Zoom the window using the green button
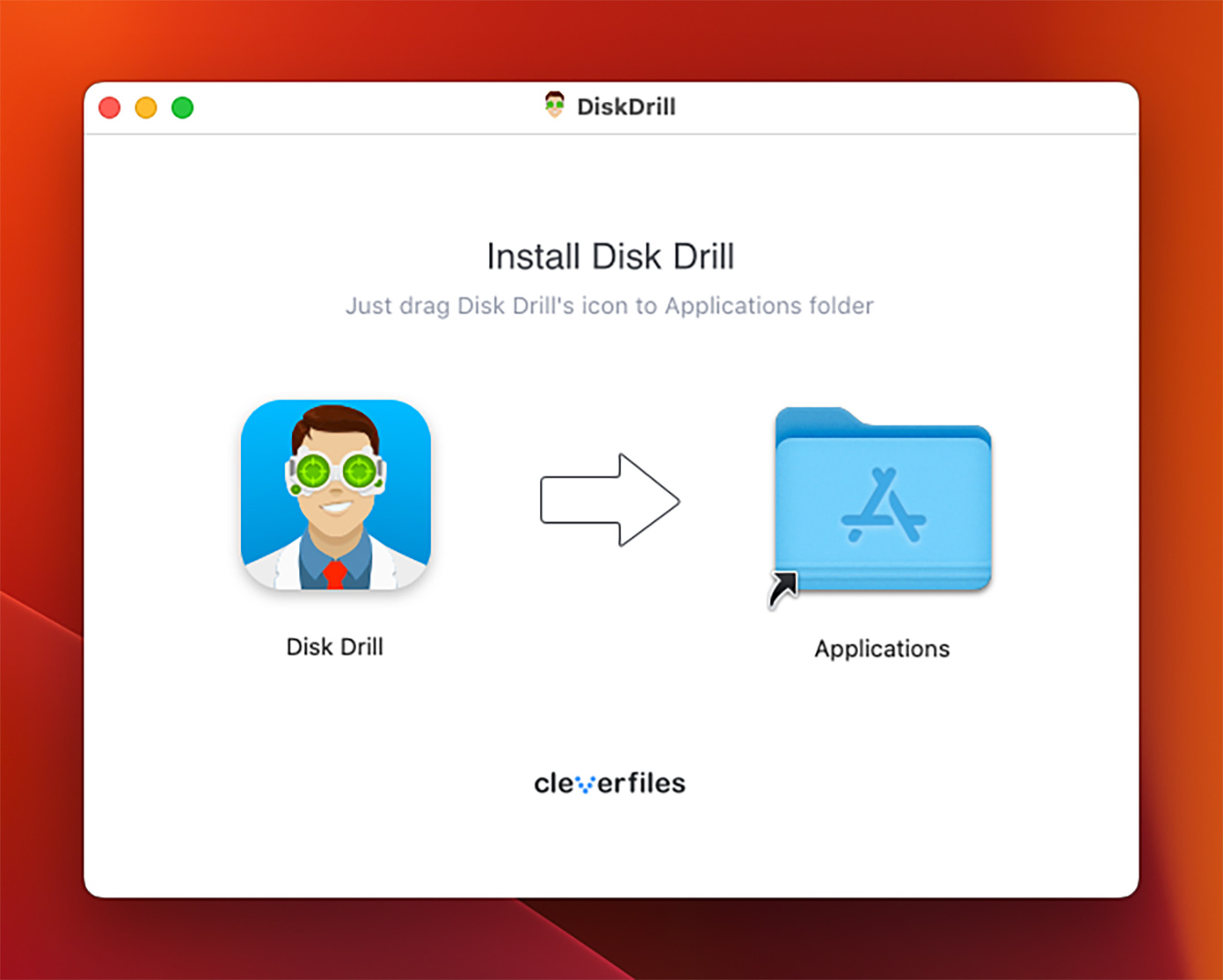This screenshot has height=980, width=1223. tap(183, 108)
